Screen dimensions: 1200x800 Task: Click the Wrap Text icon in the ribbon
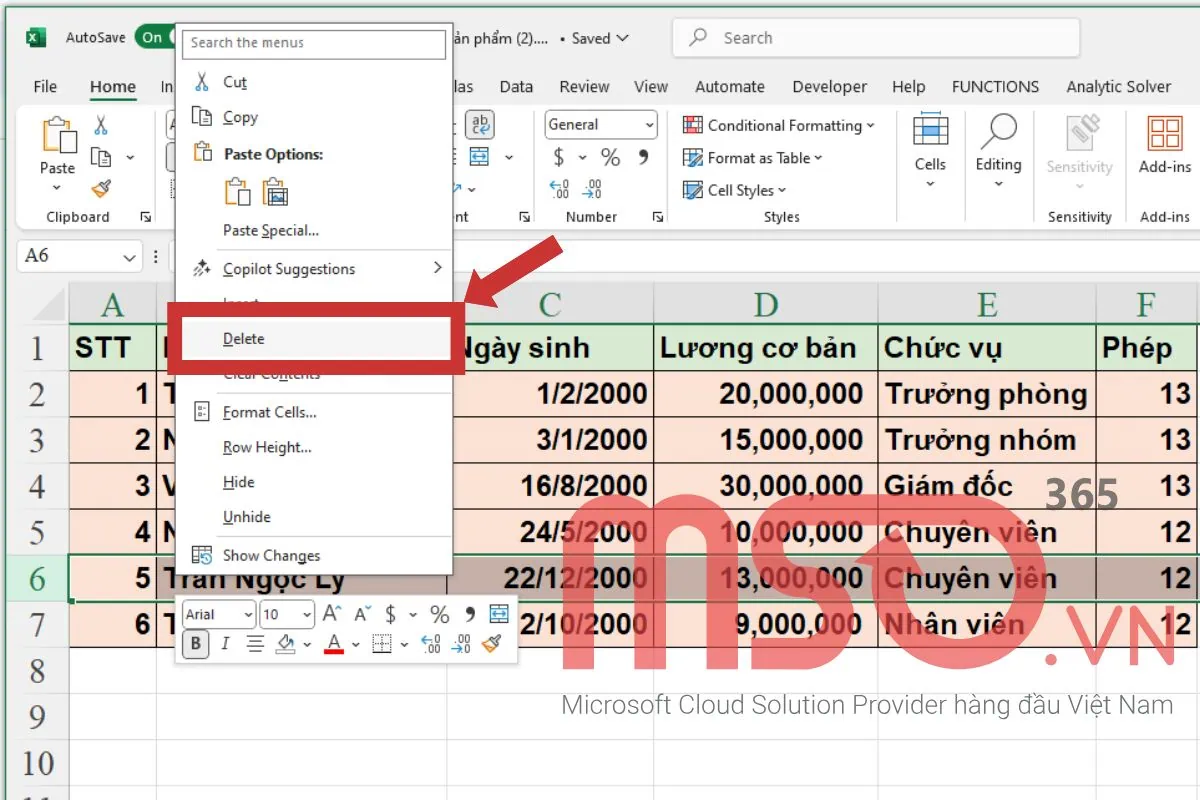[480, 124]
